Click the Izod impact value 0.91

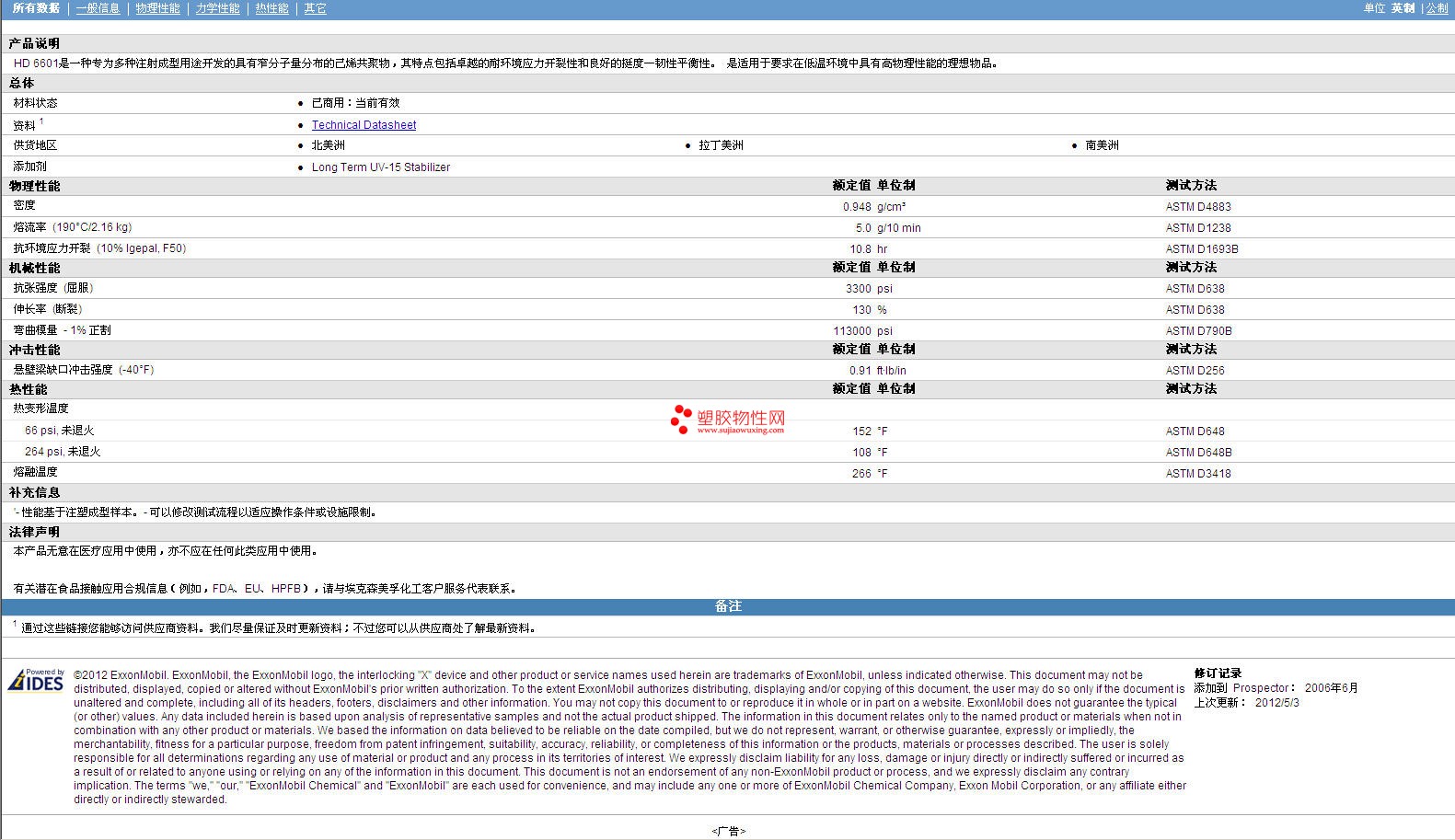[x=860, y=371]
